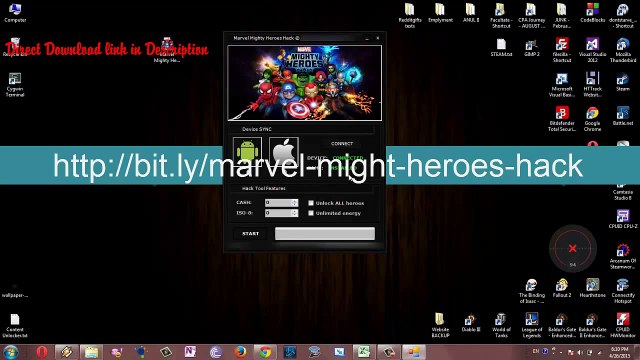Screen dimensions: 640x360
Task: Open the Windows Start menu
Action: (11, 352)
